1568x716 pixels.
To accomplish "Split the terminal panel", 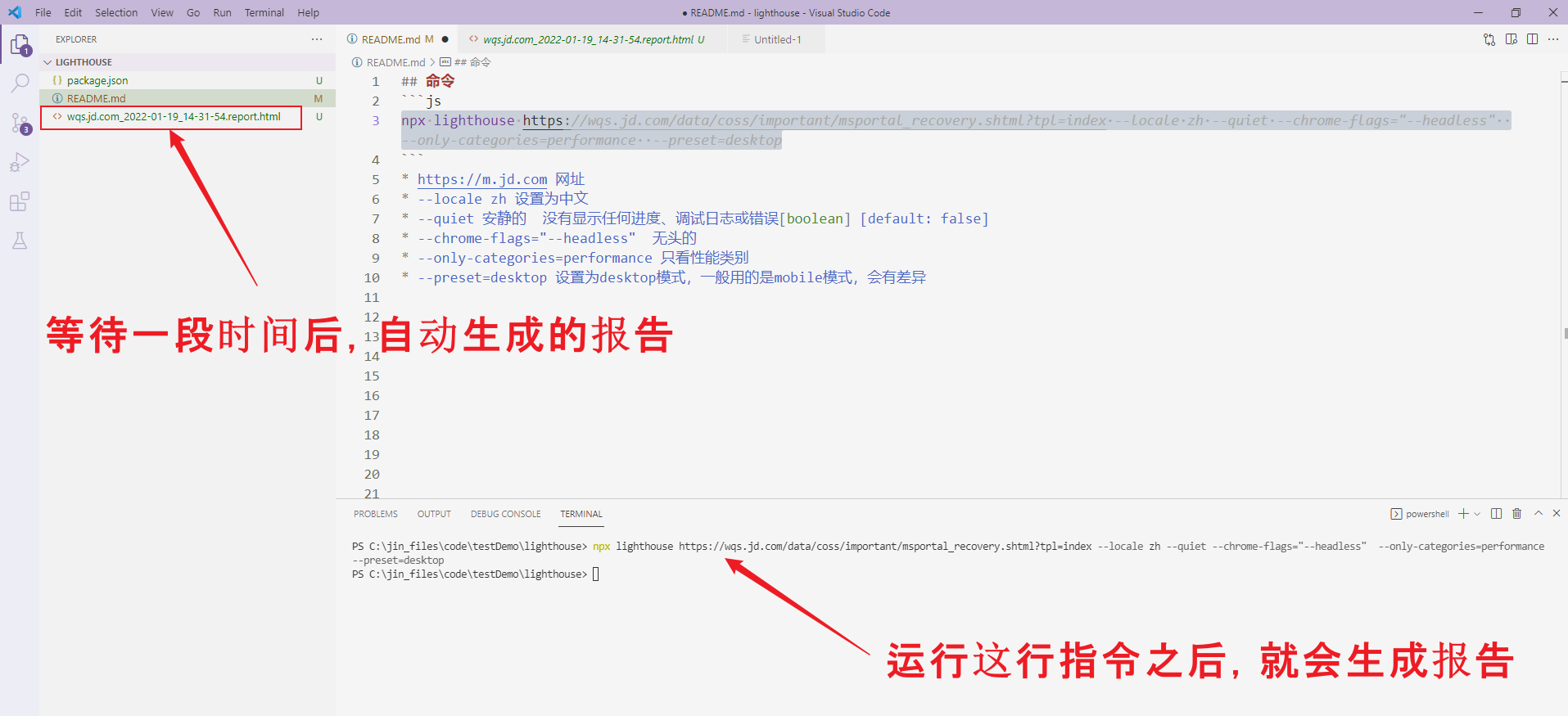I will point(1496,514).
